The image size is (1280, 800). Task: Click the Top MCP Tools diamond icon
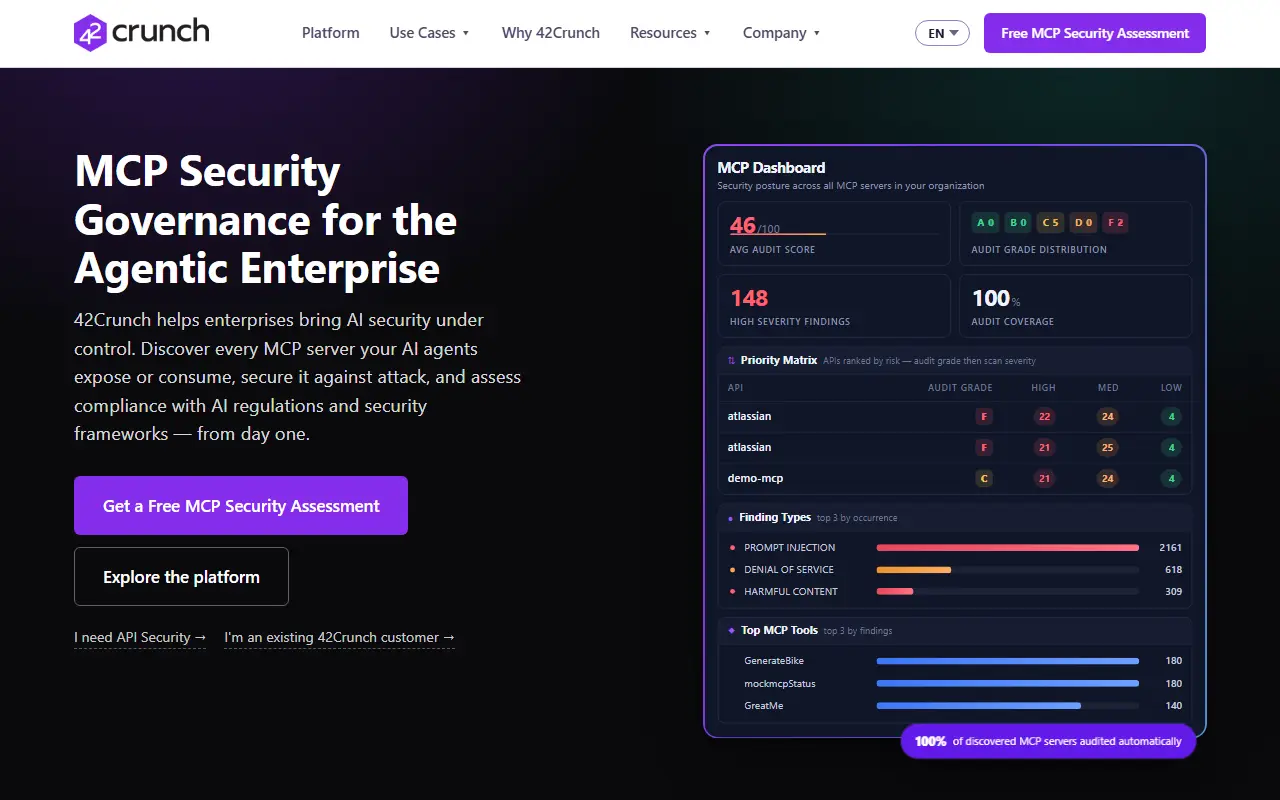(x=732, y=631)
